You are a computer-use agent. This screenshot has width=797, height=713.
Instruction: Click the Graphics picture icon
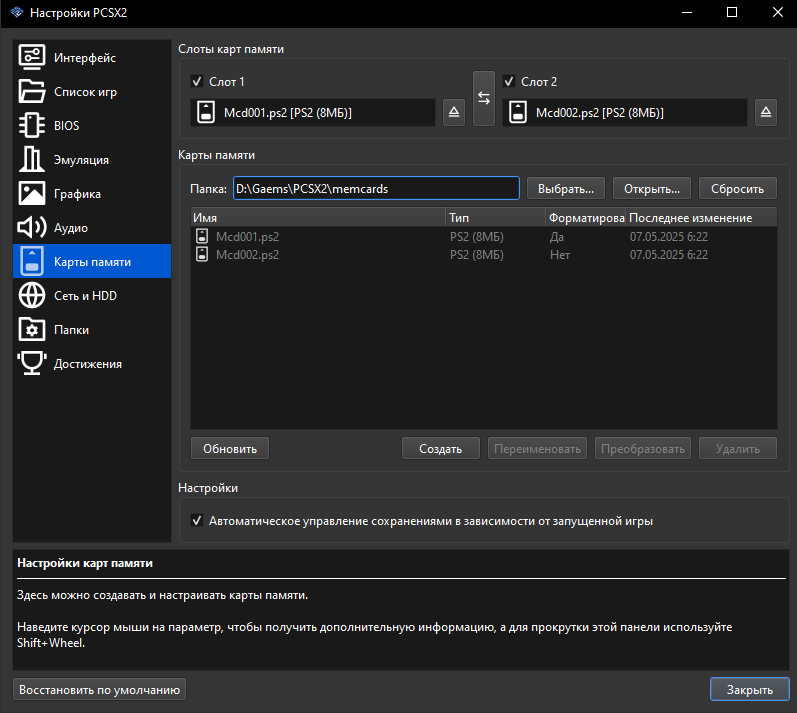[32, 194]
